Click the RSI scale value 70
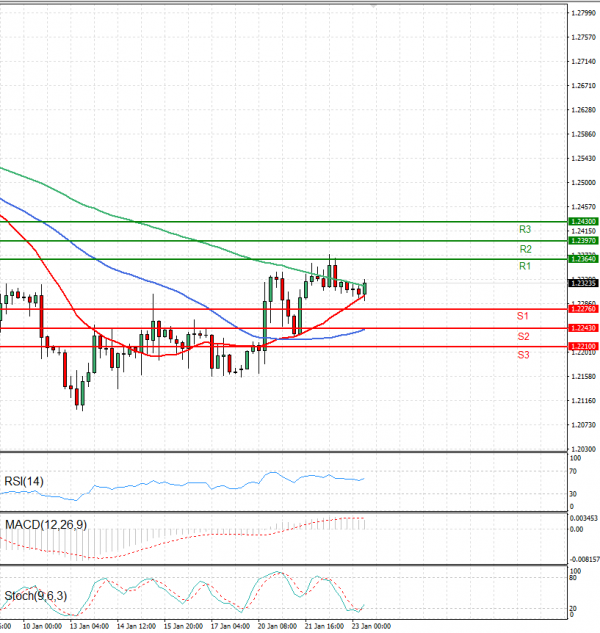The height and width of the screenshot is (633, 600). (x=573, y=471)
